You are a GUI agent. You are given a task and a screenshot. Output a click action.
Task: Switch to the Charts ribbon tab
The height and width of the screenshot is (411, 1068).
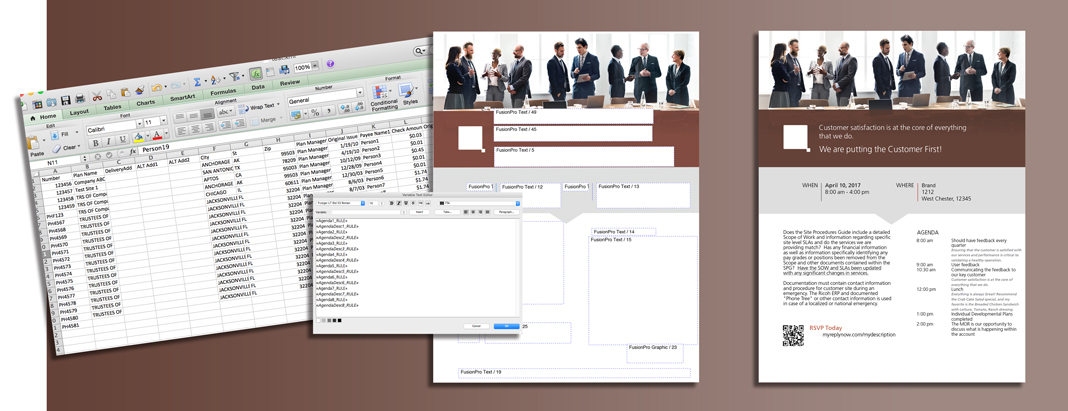(146, 103)
